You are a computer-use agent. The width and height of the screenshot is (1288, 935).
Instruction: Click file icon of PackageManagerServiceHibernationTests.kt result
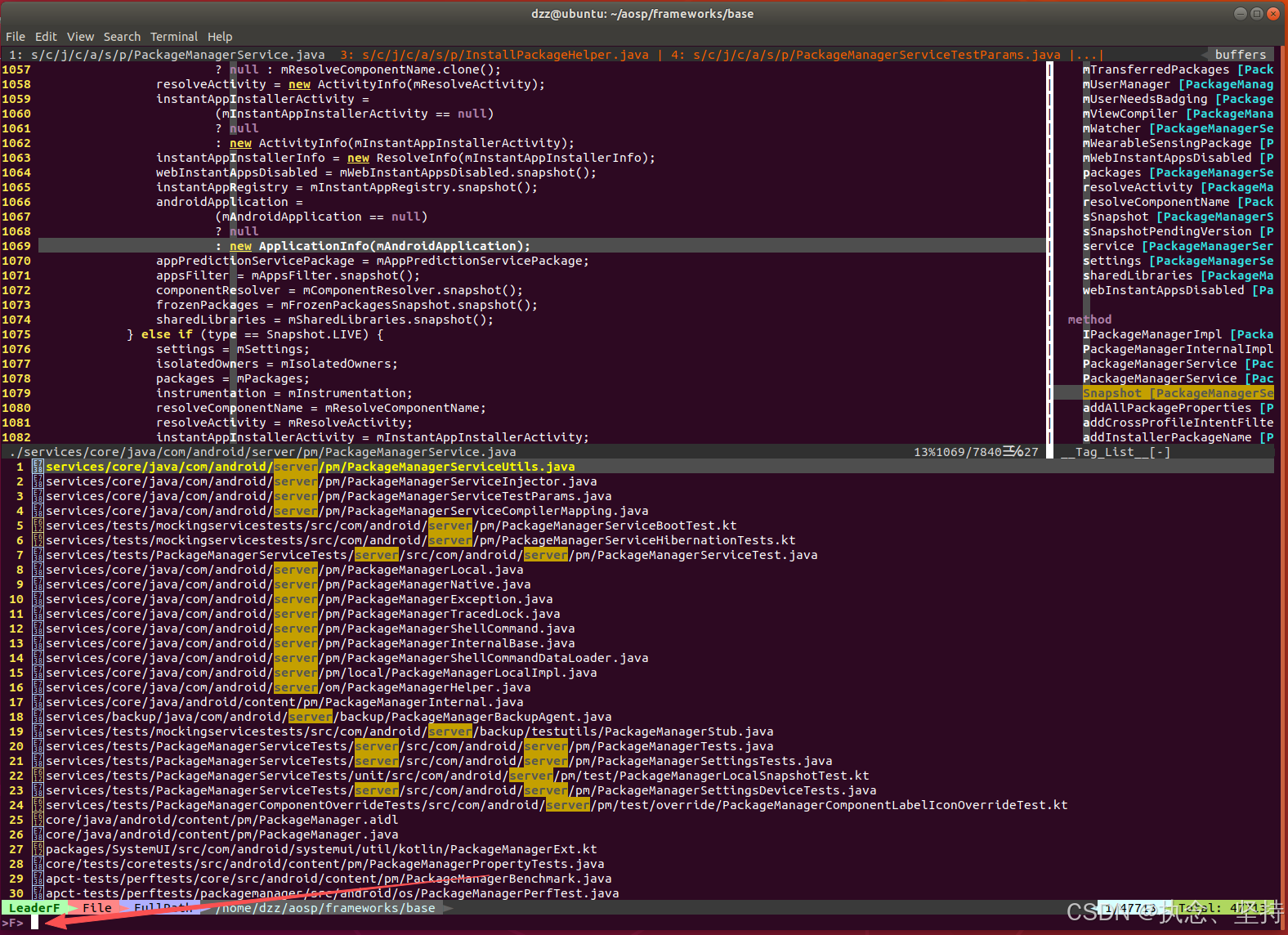tap(38, 540)
